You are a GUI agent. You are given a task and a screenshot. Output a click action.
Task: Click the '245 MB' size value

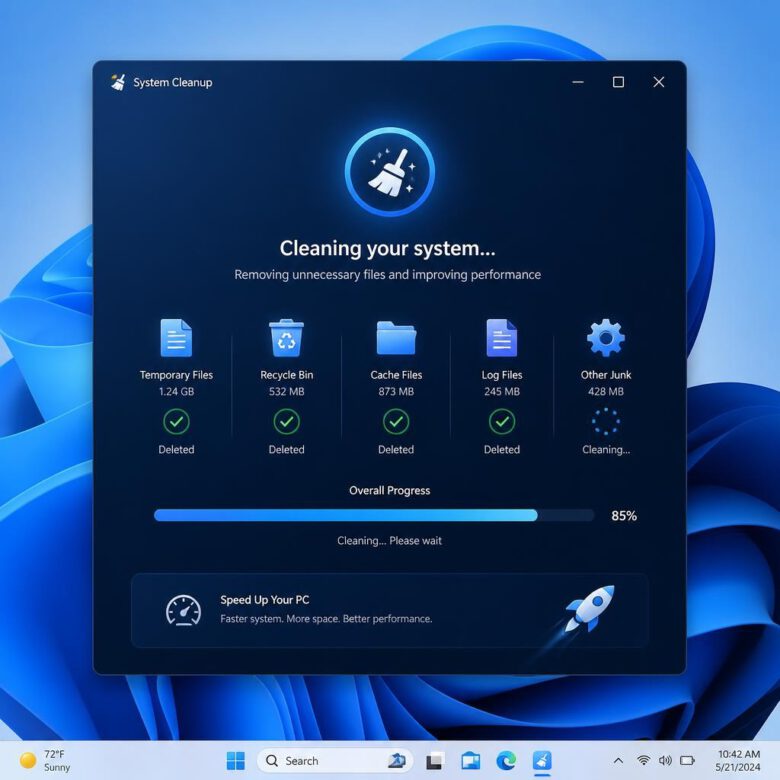coord(502,391)
